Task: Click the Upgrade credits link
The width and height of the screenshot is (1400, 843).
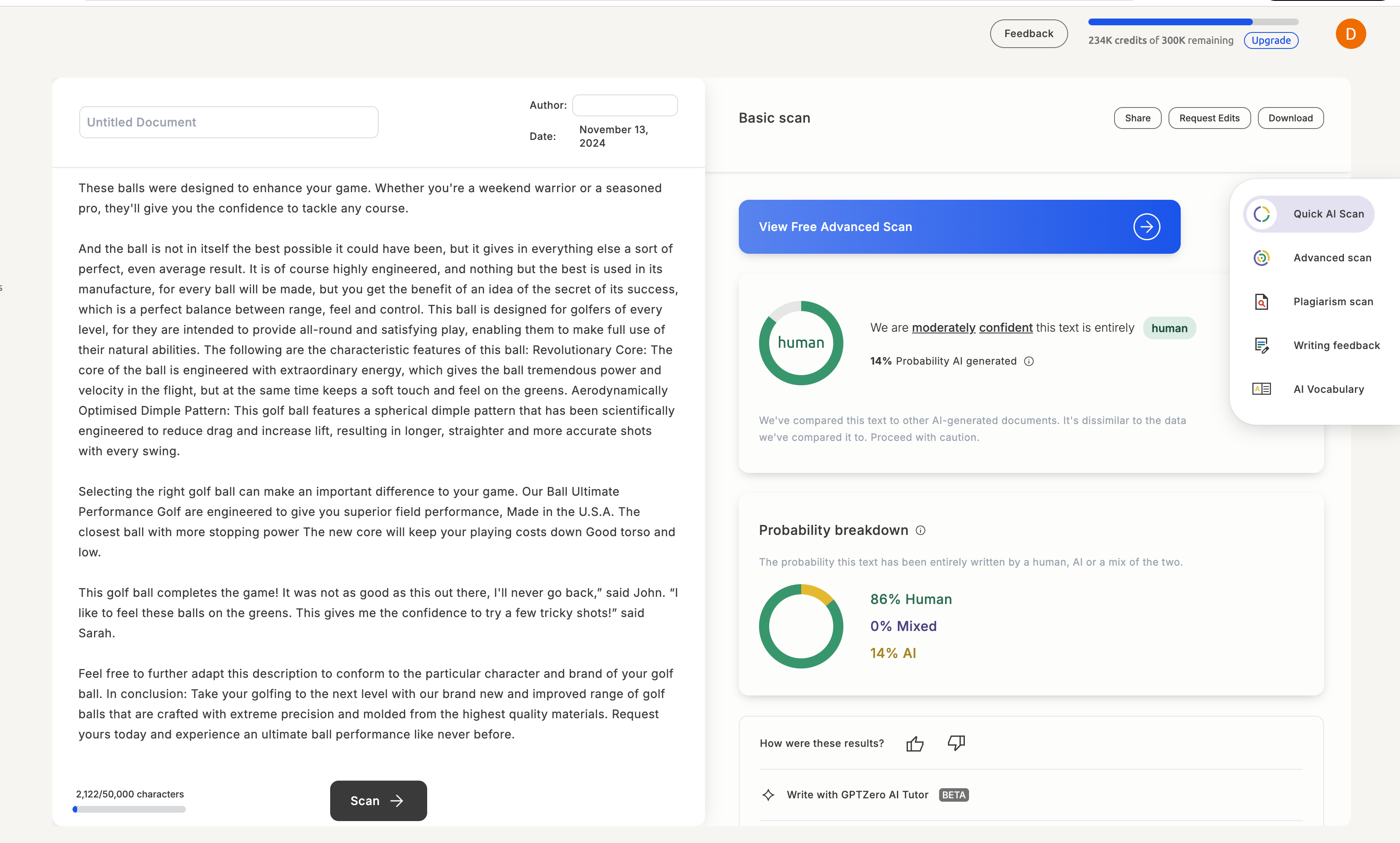Action: pos(1271,40)
